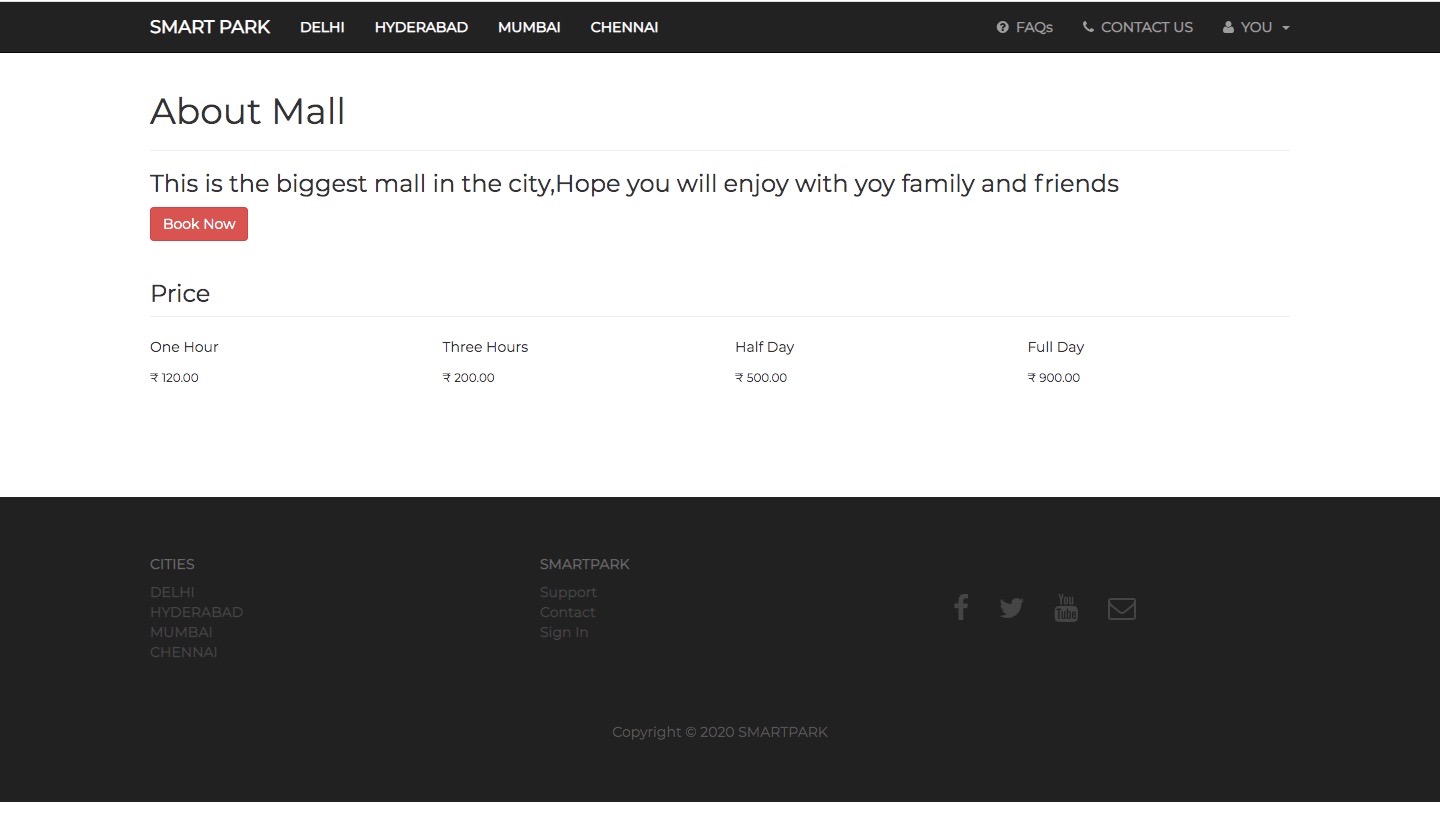Click the Support link under SMARTPARK
Image resolution: width=1440 pixels, height=823 pixels.
coord(568,592)
